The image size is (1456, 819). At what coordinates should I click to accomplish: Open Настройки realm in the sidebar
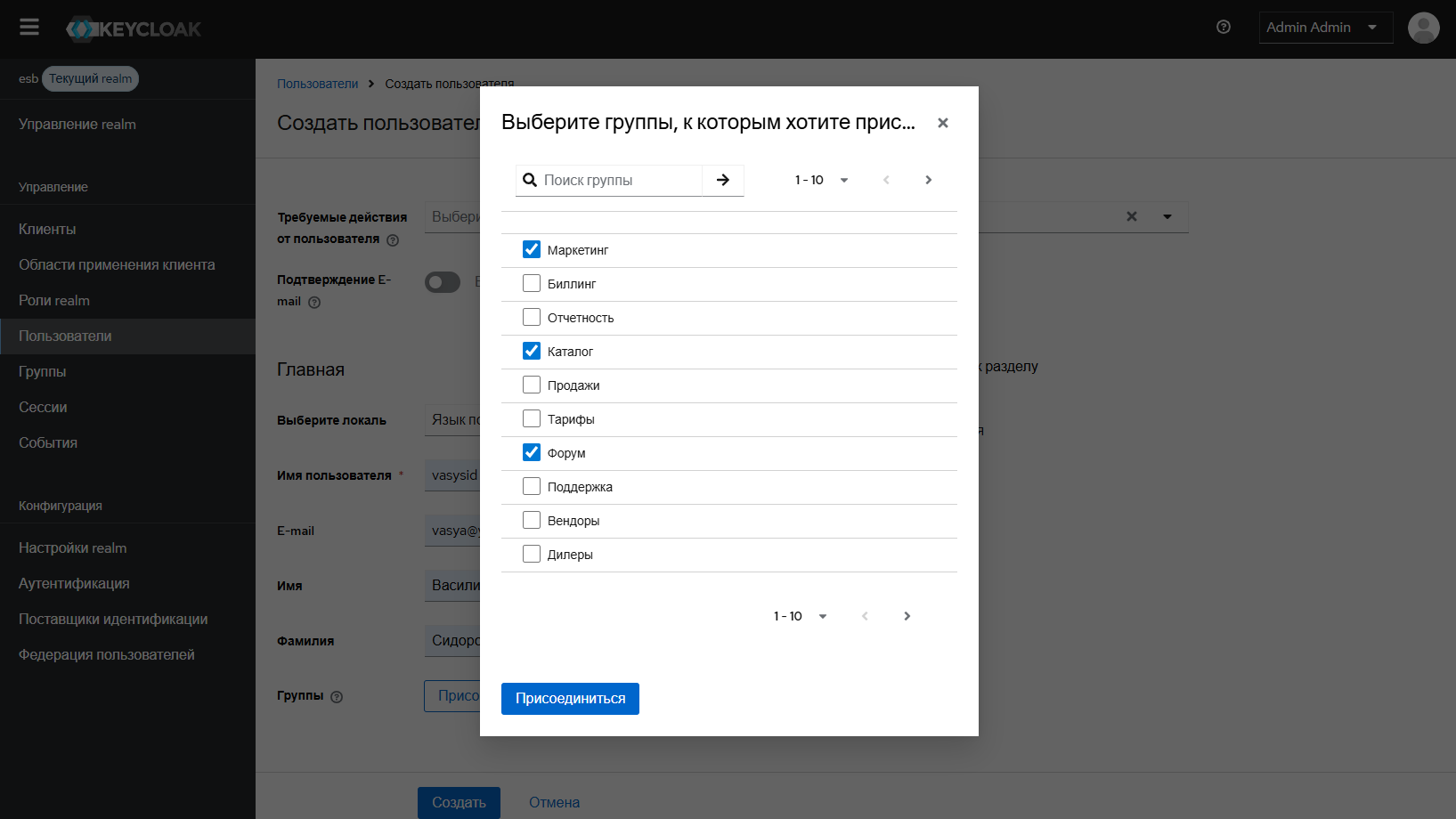tap(73, 547)
